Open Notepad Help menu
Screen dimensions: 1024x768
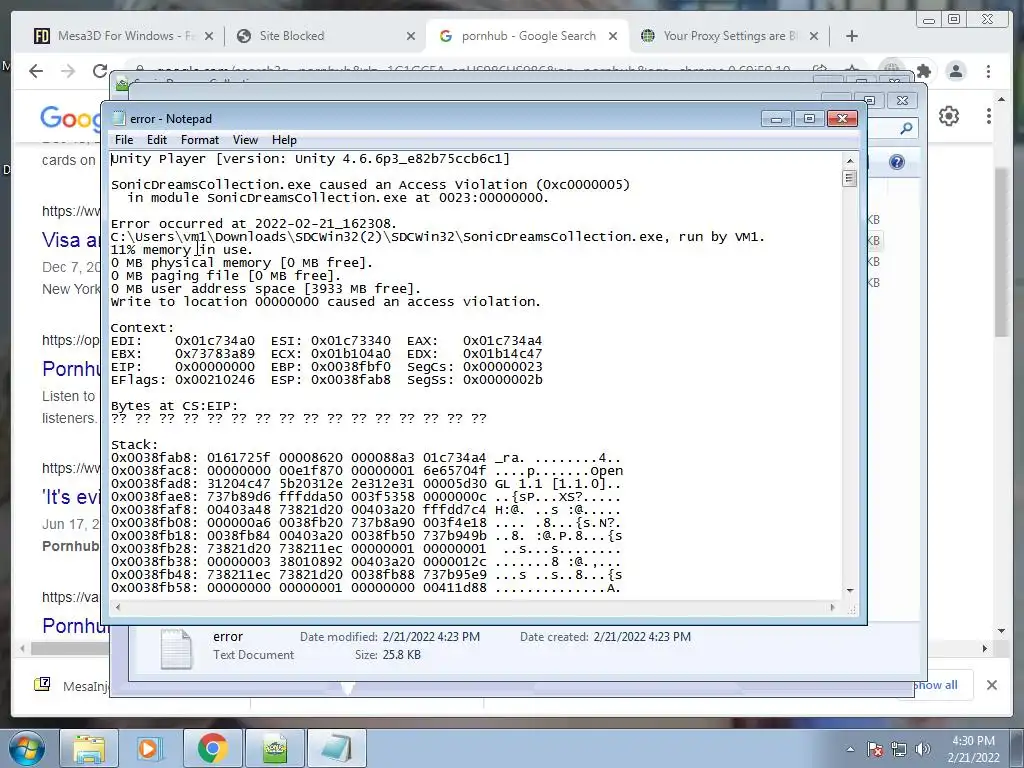coord(284,140)
